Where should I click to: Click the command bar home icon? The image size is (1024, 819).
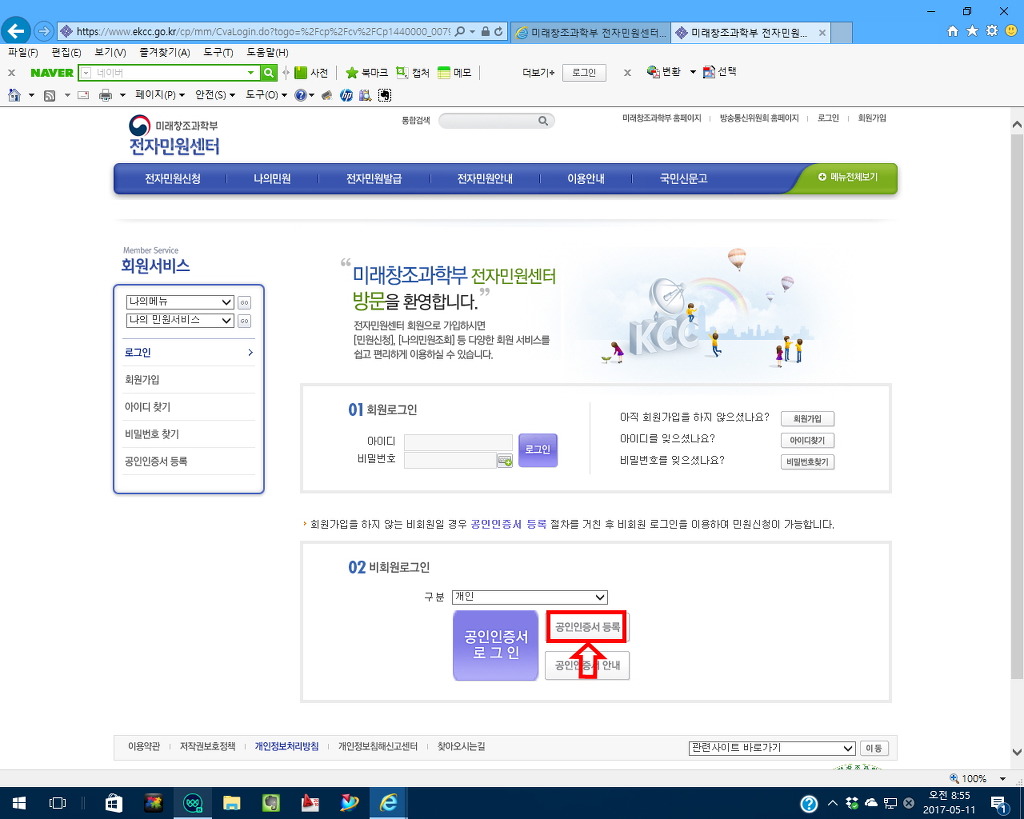point(14,95)
